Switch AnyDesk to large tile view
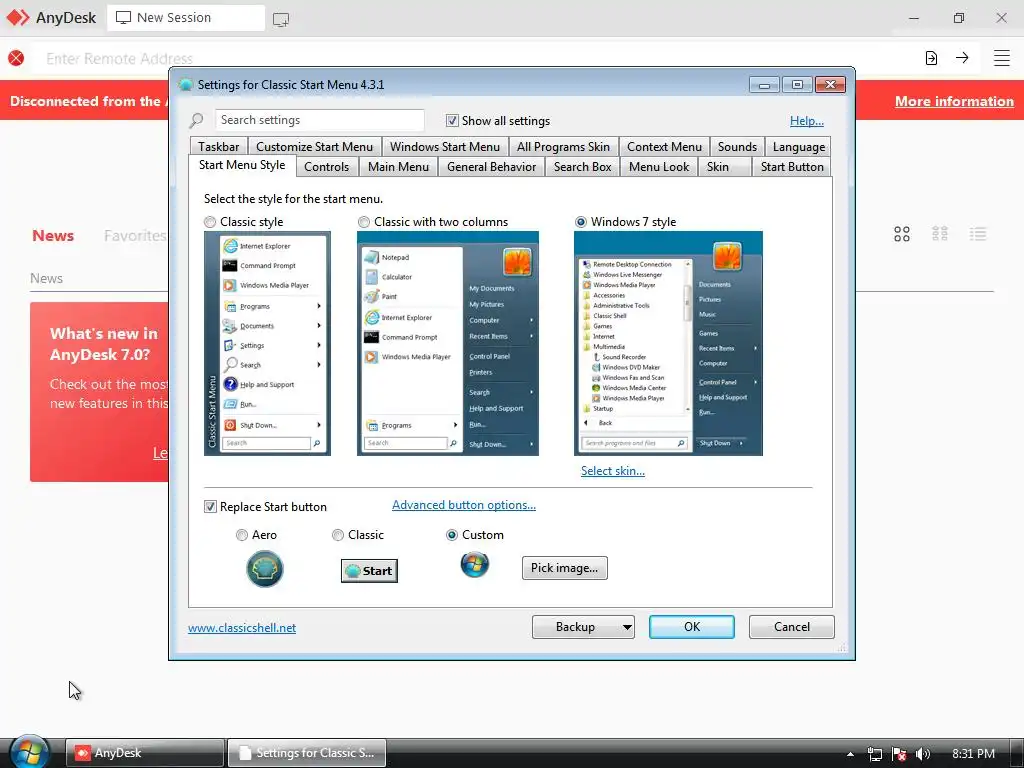 pyautogui.click(x=902, y=234)
